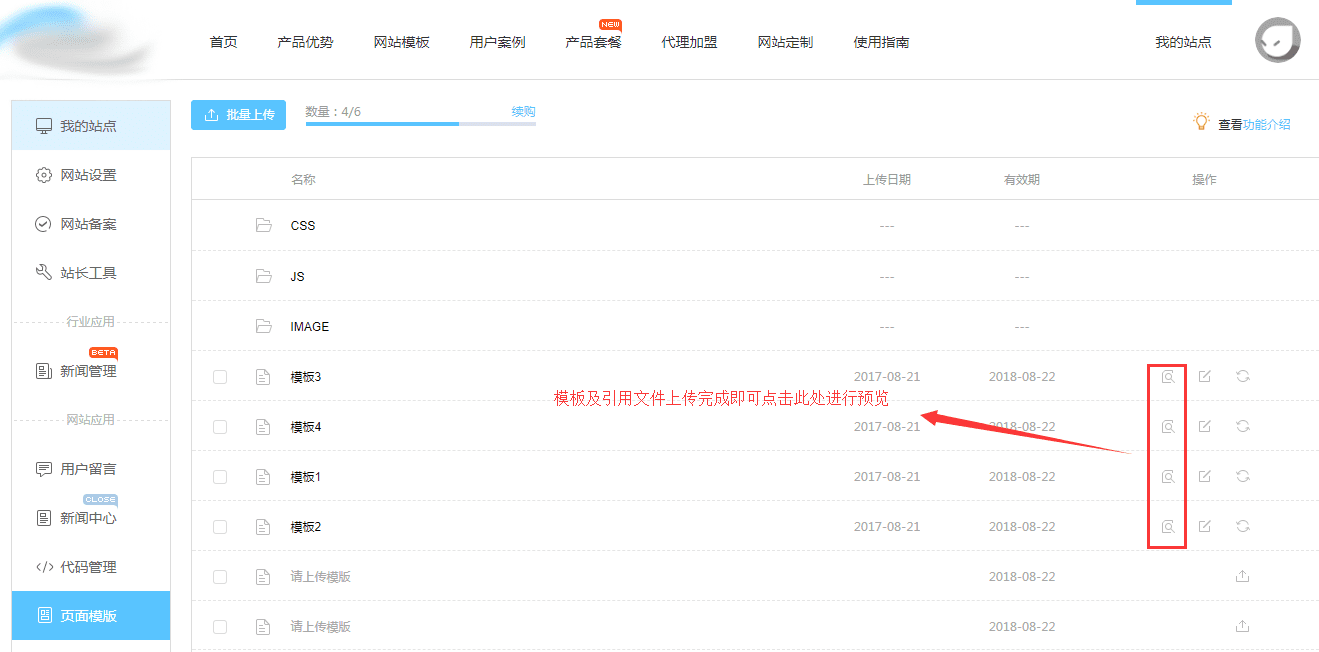
Task: Tick checkbox of last 请上传模版 row
Action: pos(220,627)
